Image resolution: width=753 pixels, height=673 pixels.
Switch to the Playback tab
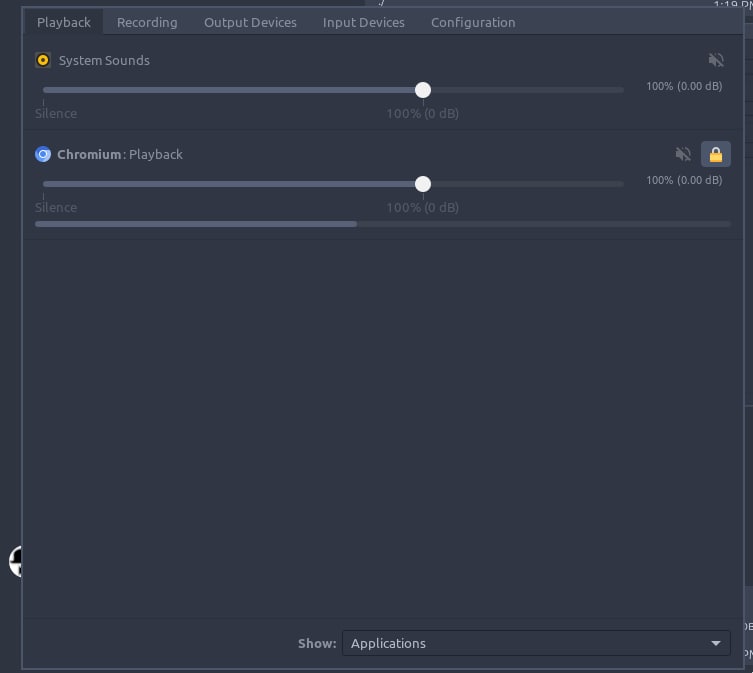coord(63,23)
